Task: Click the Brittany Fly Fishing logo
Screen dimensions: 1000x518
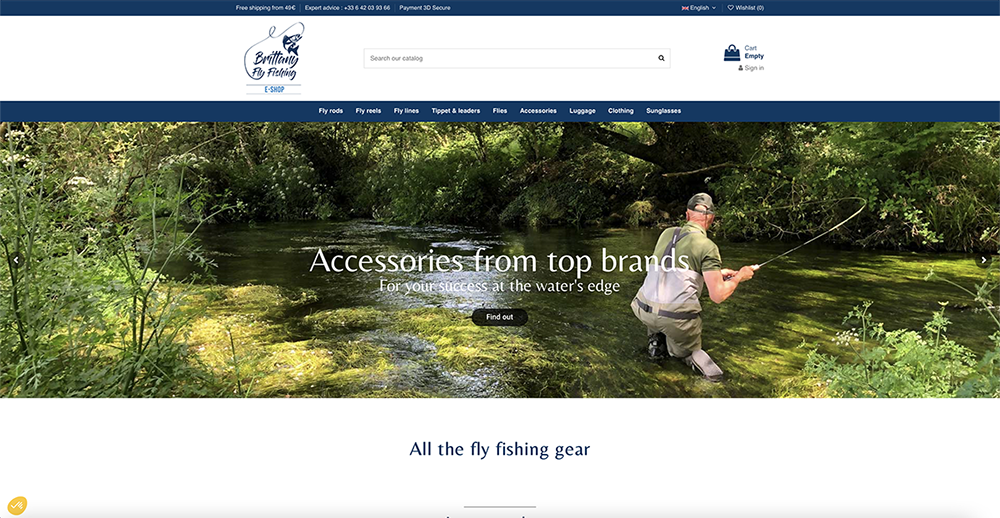Action: (274, 58)
